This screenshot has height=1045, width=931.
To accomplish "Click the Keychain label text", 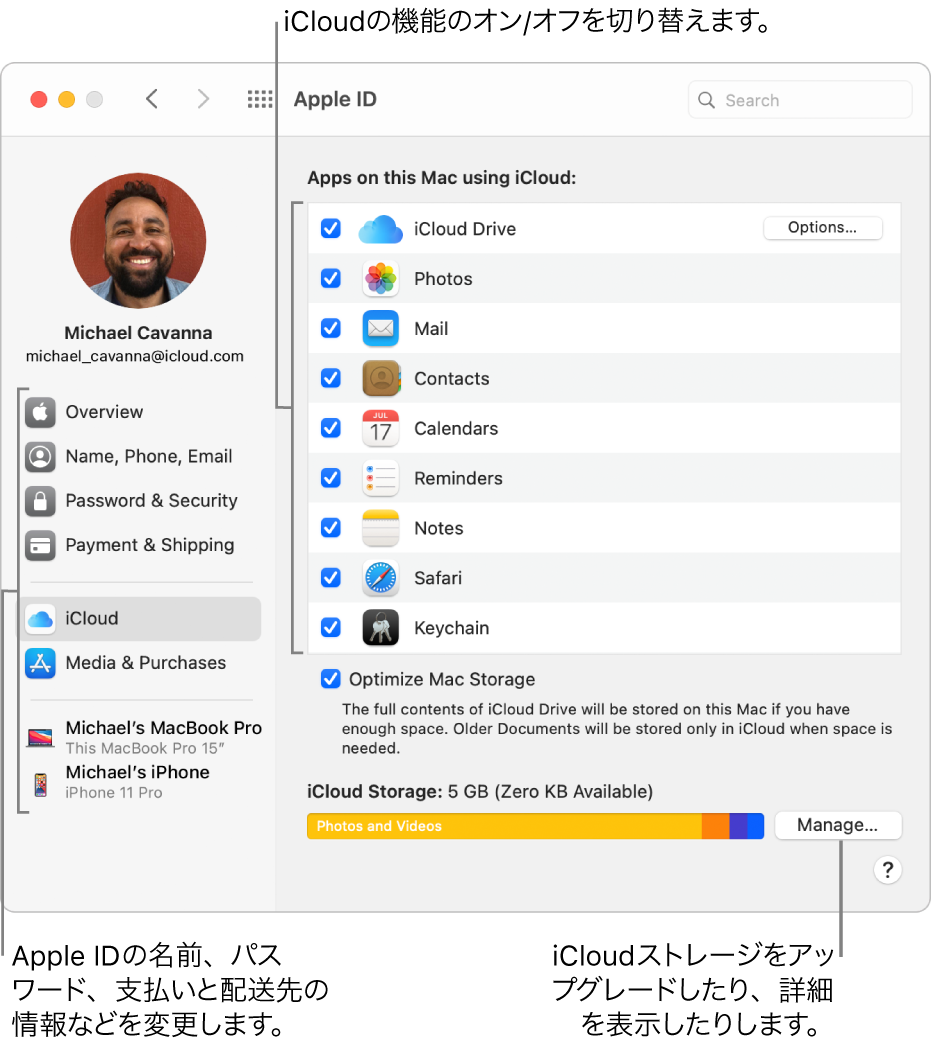I will point(452,628).
